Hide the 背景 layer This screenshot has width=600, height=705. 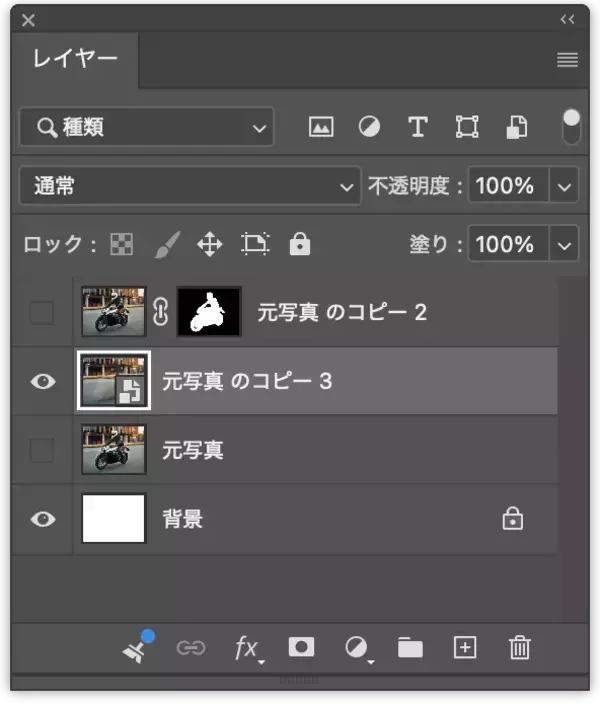click(x=43, y=519)
